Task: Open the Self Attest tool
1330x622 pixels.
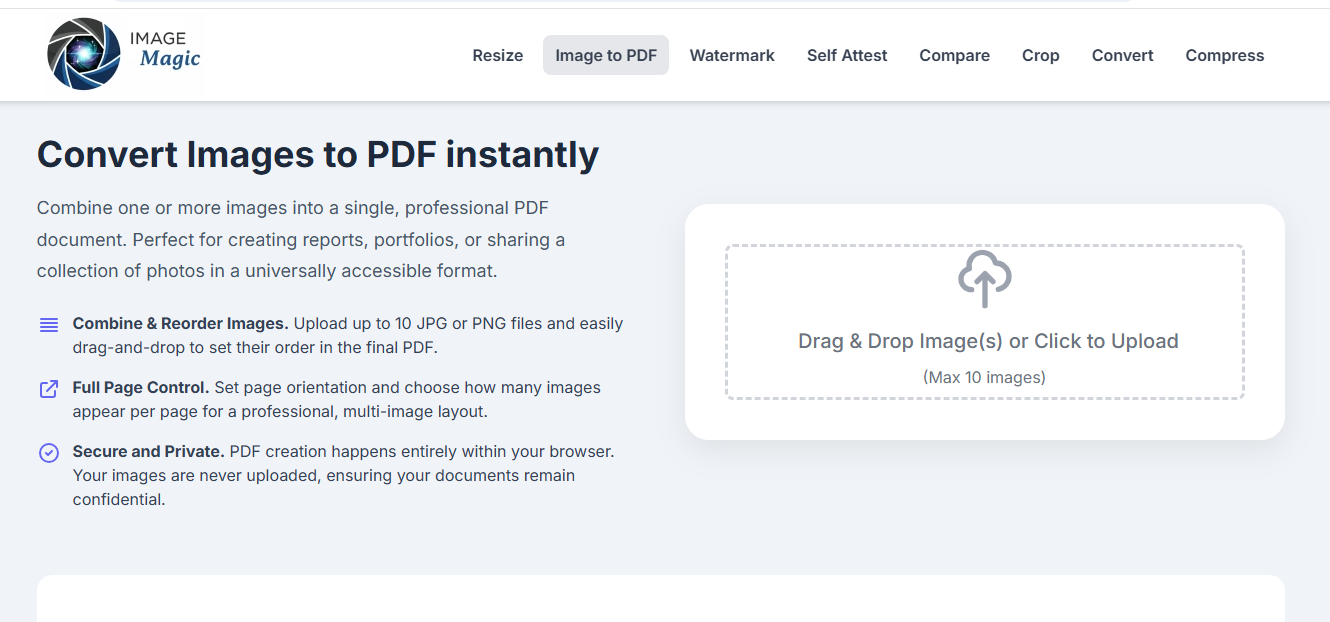Action: tap(846, 55)
